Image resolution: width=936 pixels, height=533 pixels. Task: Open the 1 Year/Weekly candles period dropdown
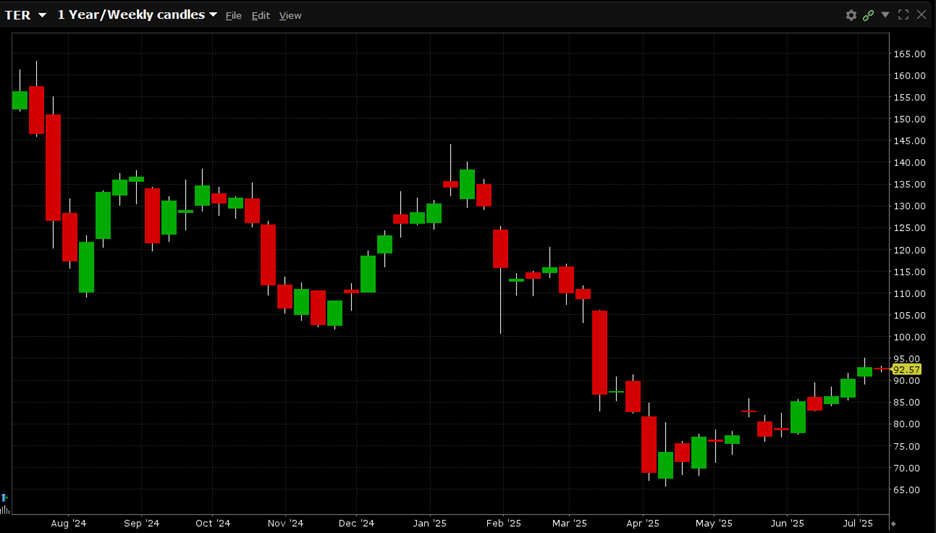137,15
